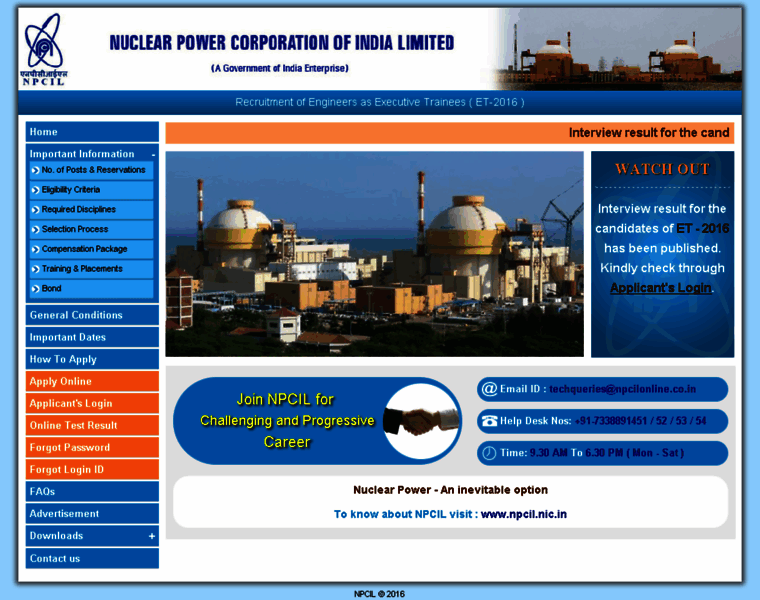Click 'Nuclear Power - An inevitable option' text
Viewport: 760px width, 600px height.
pyautogui.click(x=450, y=490)
